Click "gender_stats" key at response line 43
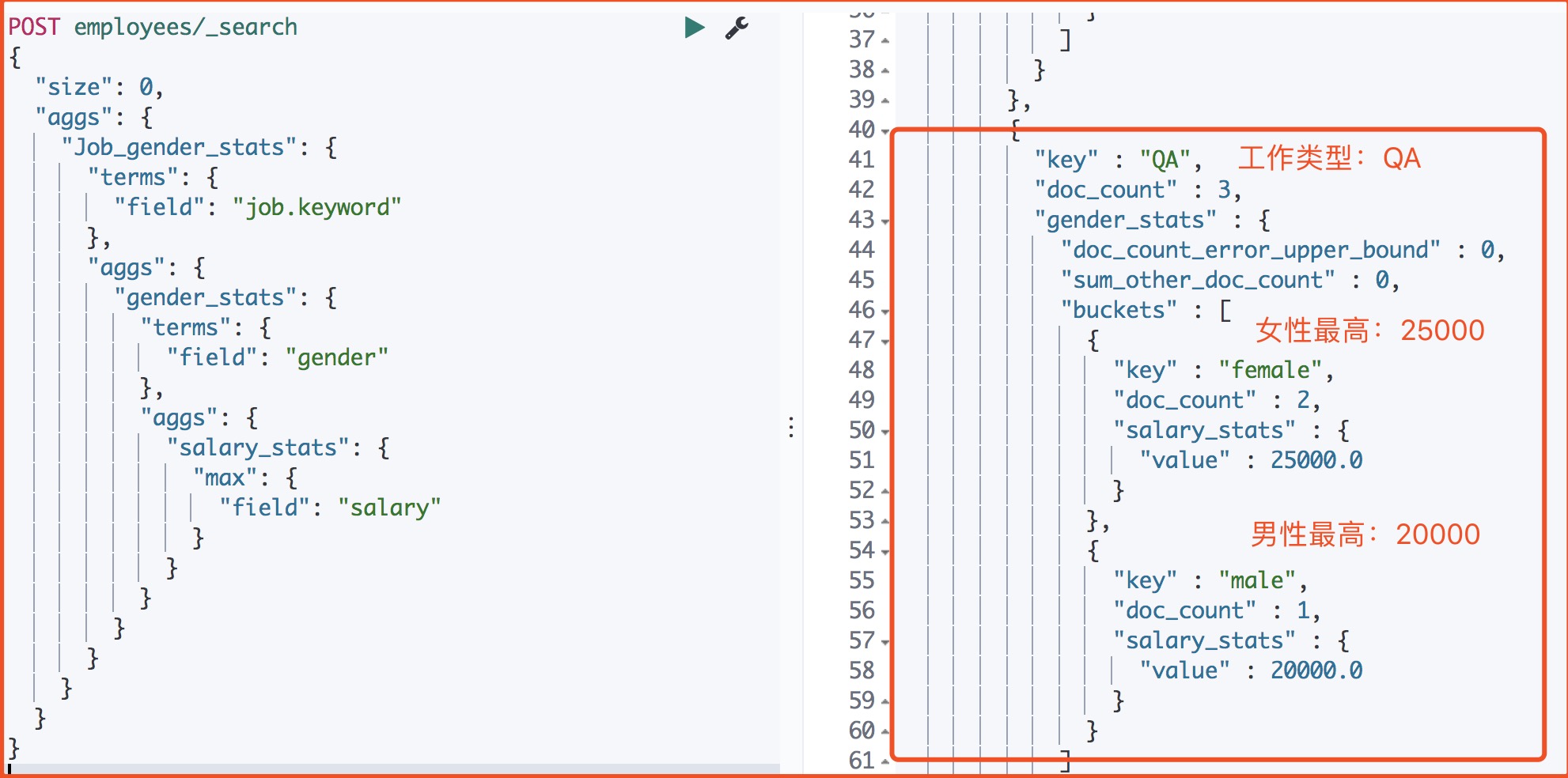 coord(1126,220)
